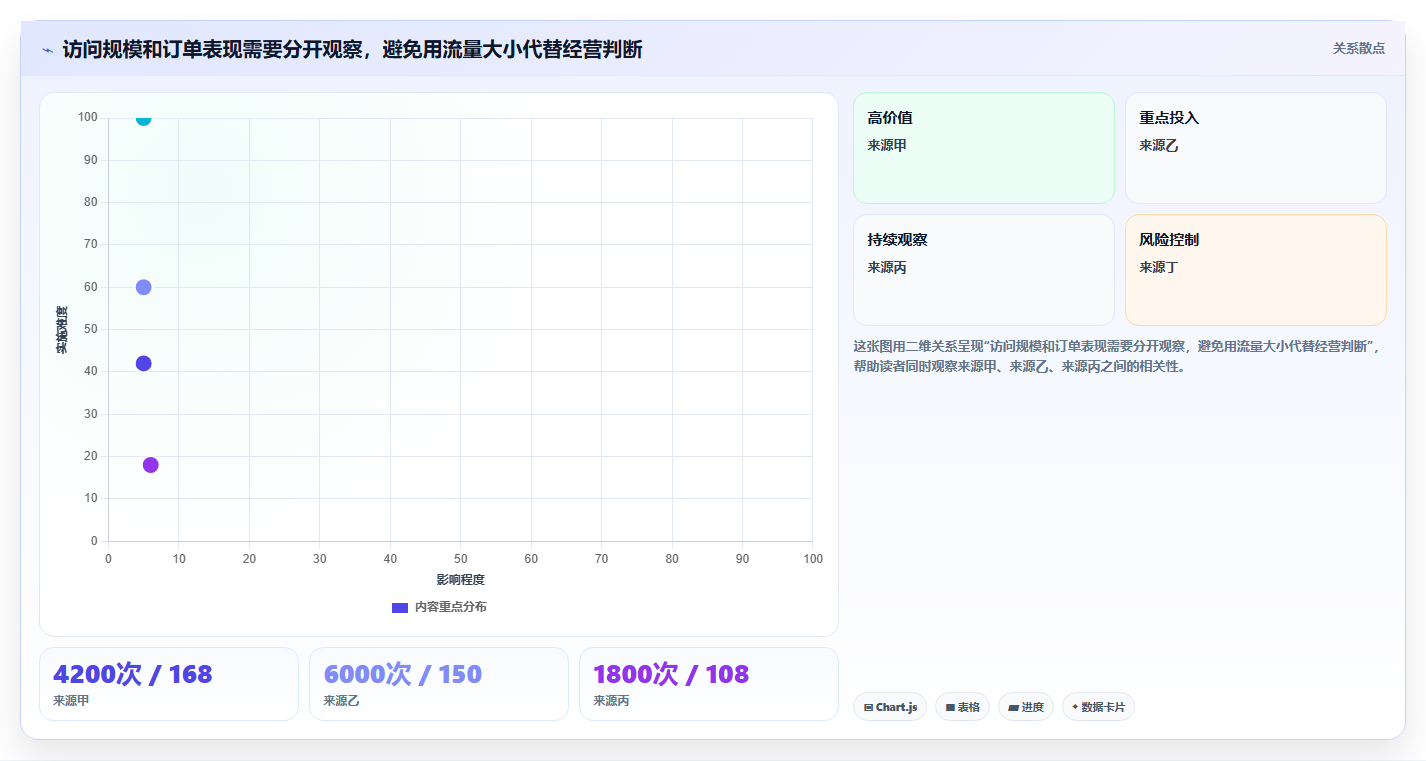Click the 数据卡片 tag
The image size is (1426, 761).
click(x=1098, y=707)
